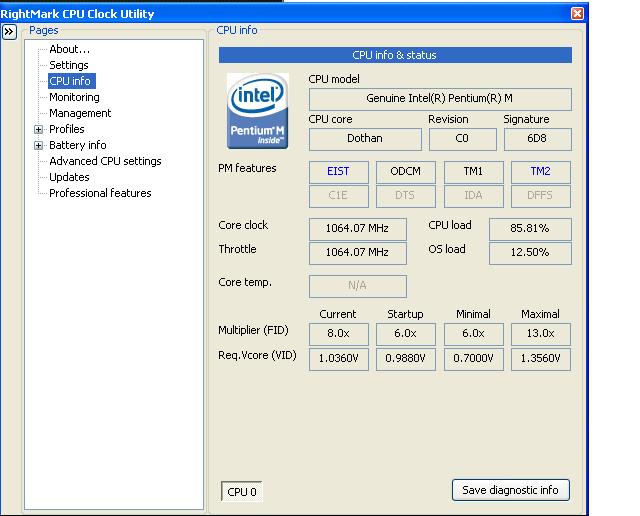640x516 pixels.
Task: Click the CPU model field
Action: (440, 99)
